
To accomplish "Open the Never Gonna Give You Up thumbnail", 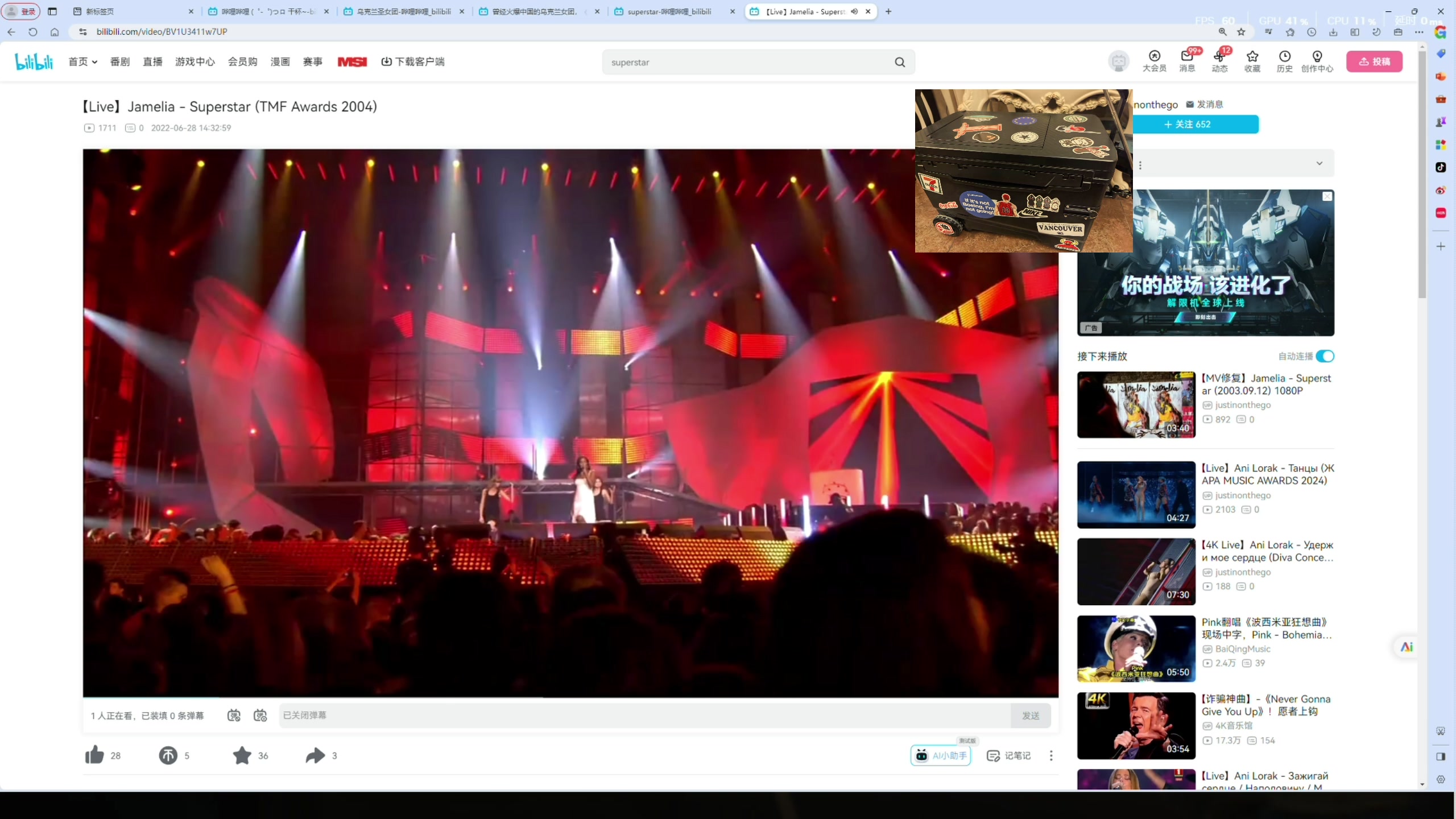I will tap(1136, 725).
